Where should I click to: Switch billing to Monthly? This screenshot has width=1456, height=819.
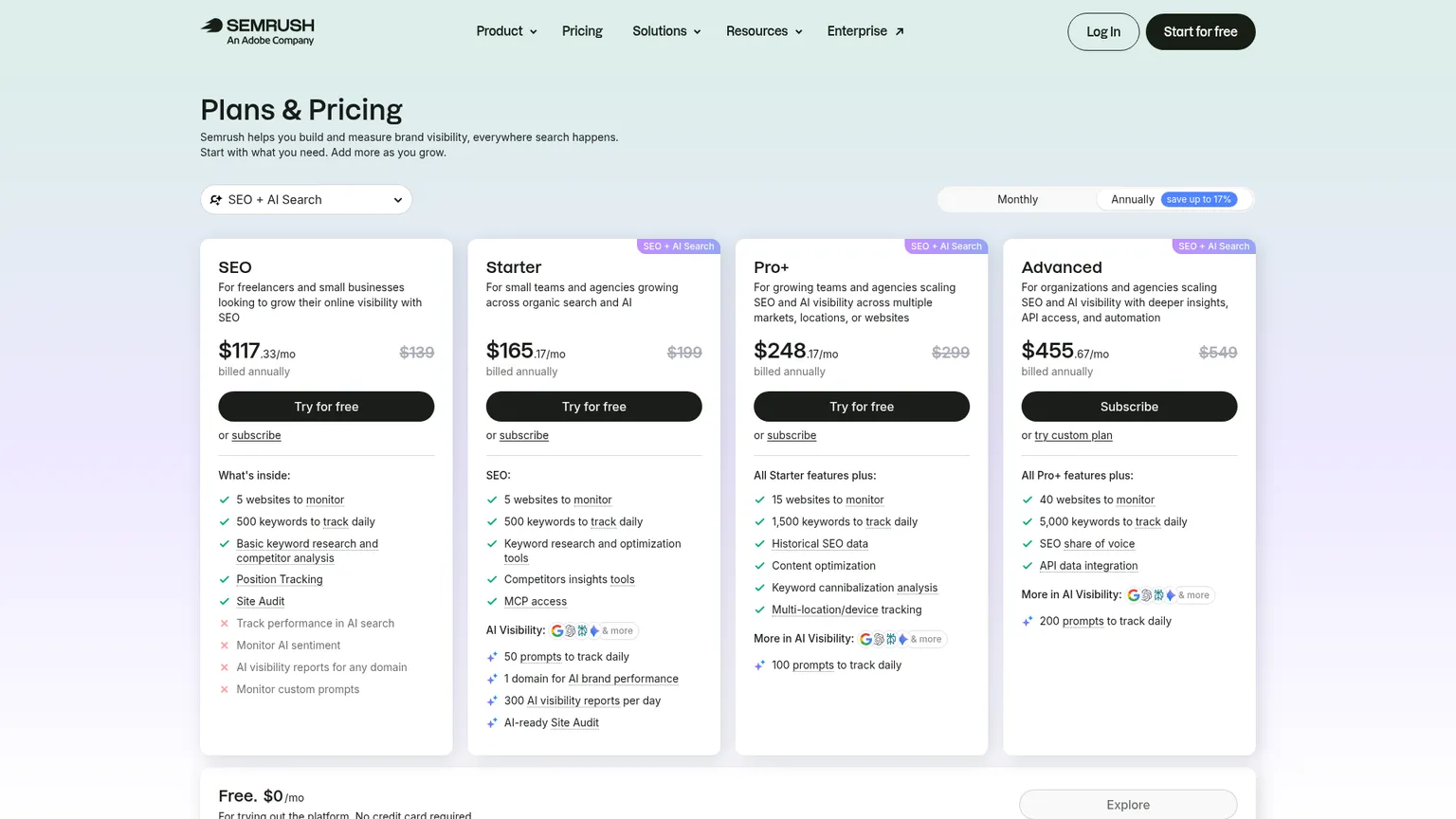1017,199
